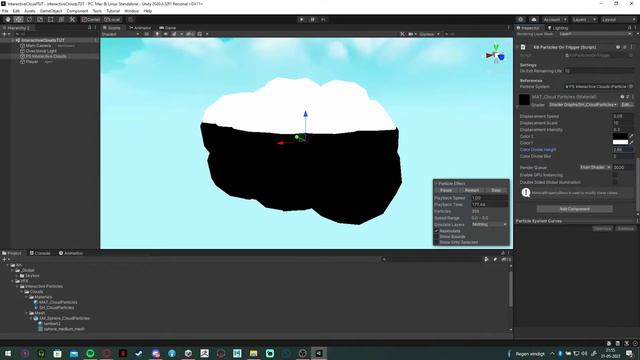This screenshot has height=360, width=640.
Task: Click the Color 2 eyedropper icon
Action: click(x=631, y=136)
